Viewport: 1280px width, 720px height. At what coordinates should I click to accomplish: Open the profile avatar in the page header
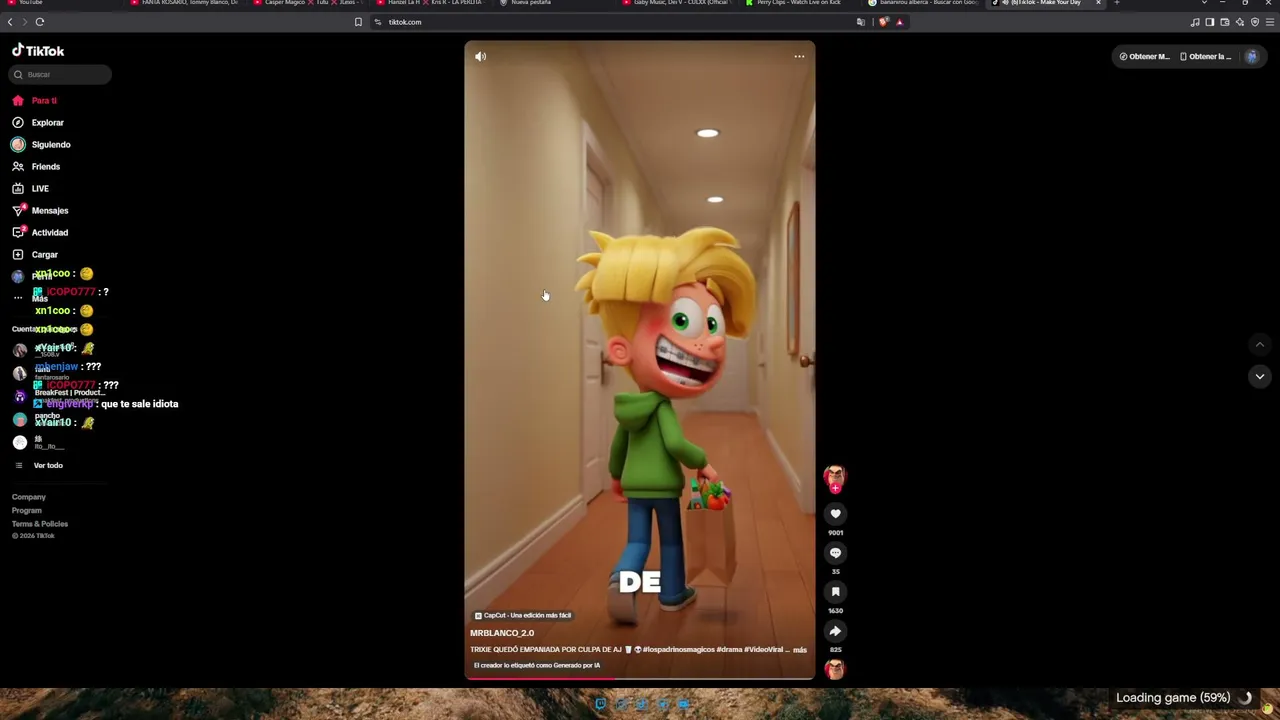[x=1251, y=57]
